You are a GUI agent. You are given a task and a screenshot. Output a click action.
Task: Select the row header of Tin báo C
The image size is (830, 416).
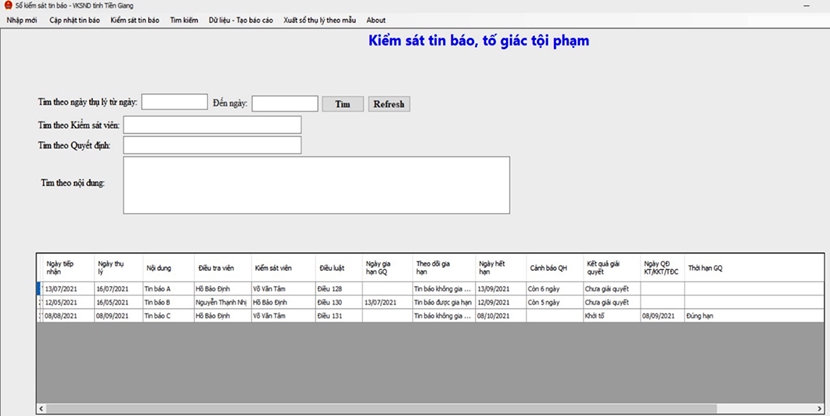(x=40, y=315)
